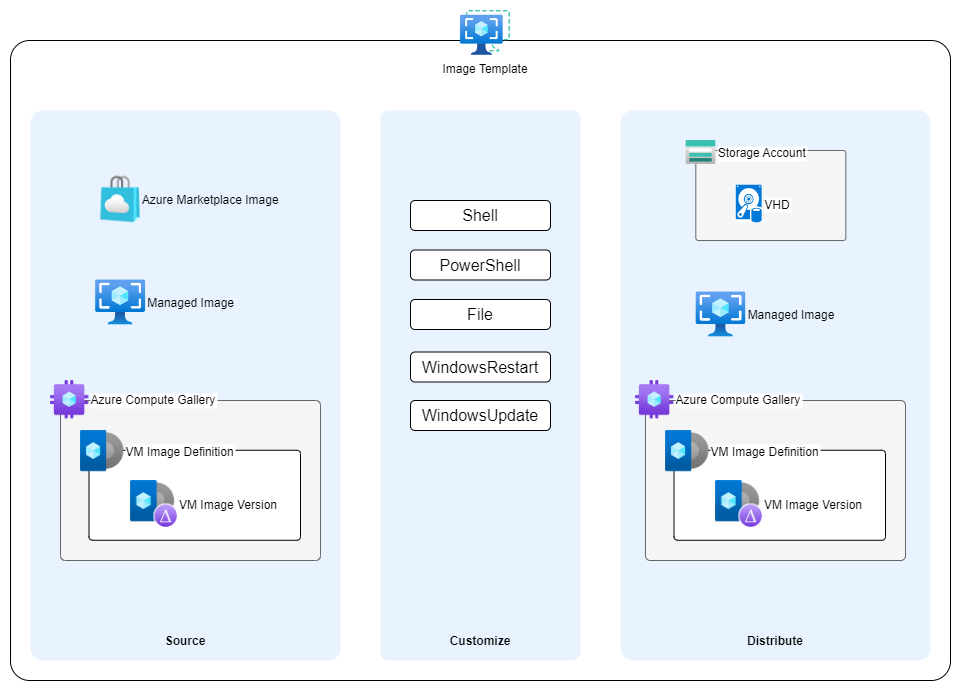Click the Customize section title

[480, 641]
